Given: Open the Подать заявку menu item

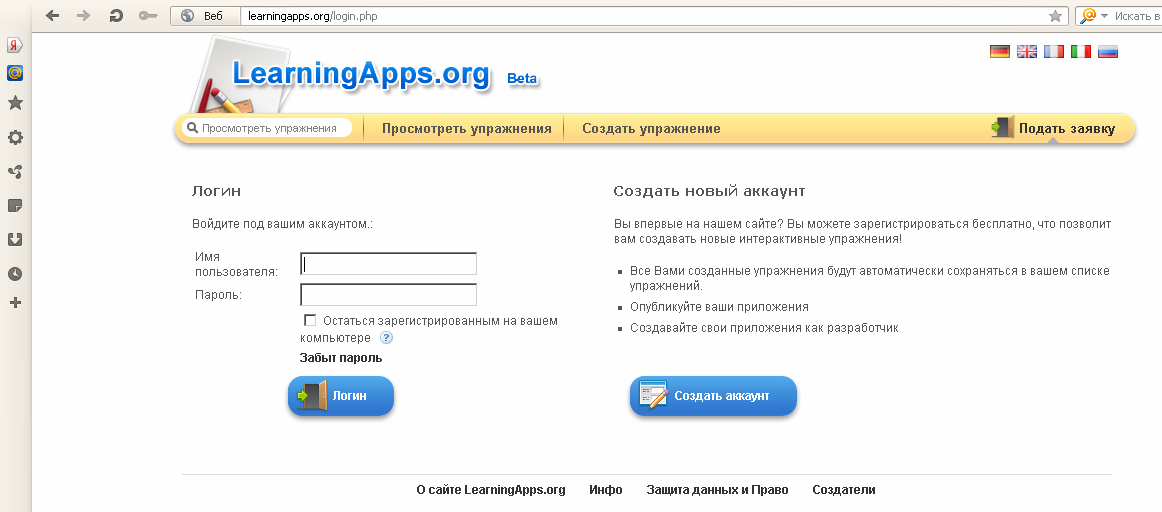Looking at the screenshot, I should tap(1053, 128).
